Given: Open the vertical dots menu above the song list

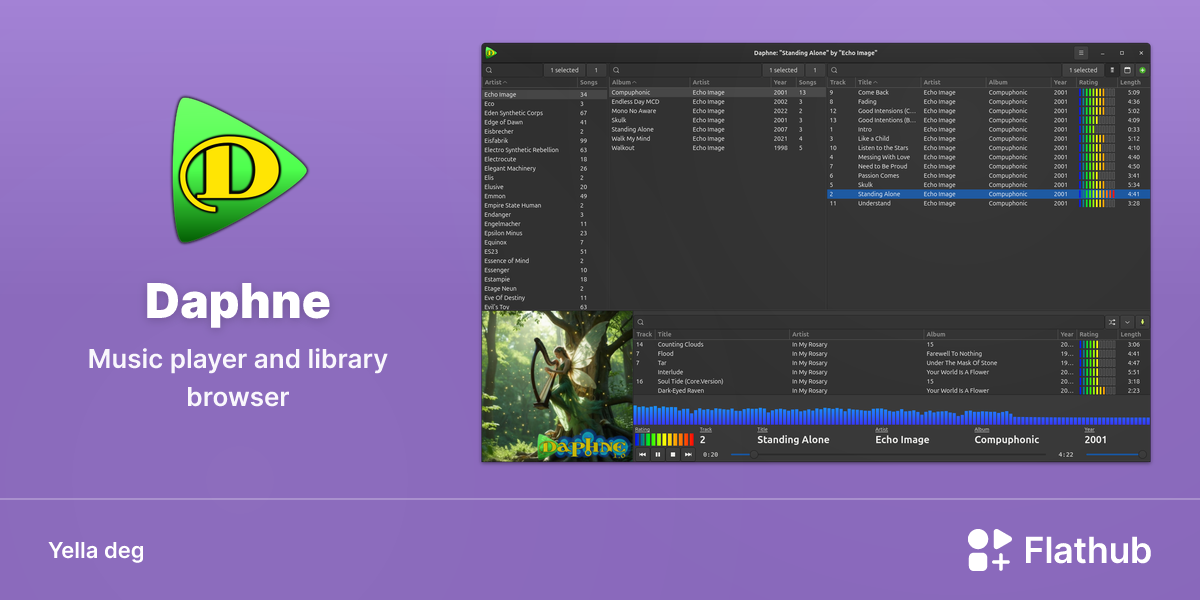Looking at the screenshot, I should pos(1112,70).
